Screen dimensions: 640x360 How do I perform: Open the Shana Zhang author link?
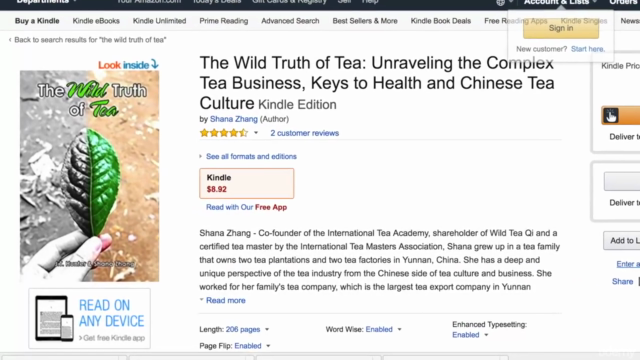pos(233,119)
